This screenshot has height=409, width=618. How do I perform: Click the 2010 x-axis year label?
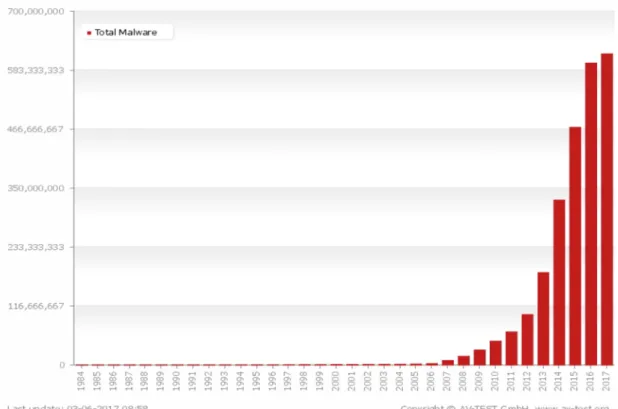coord(495,381)
